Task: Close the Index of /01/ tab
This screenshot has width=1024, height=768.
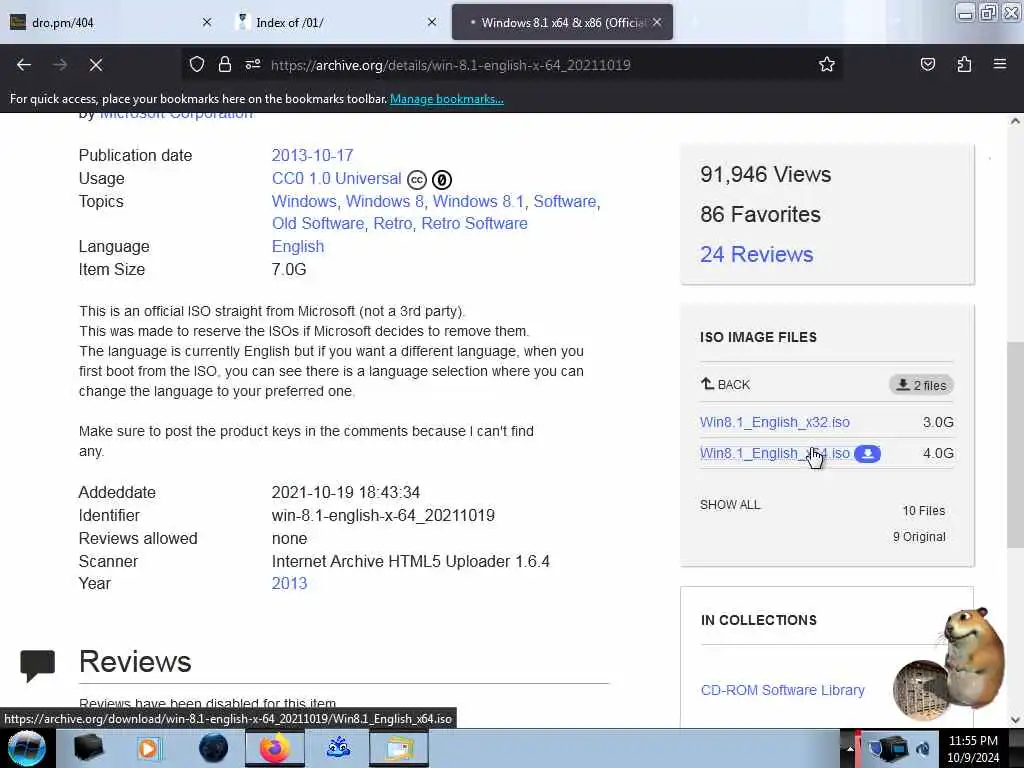Action: [x=432, y=22]
